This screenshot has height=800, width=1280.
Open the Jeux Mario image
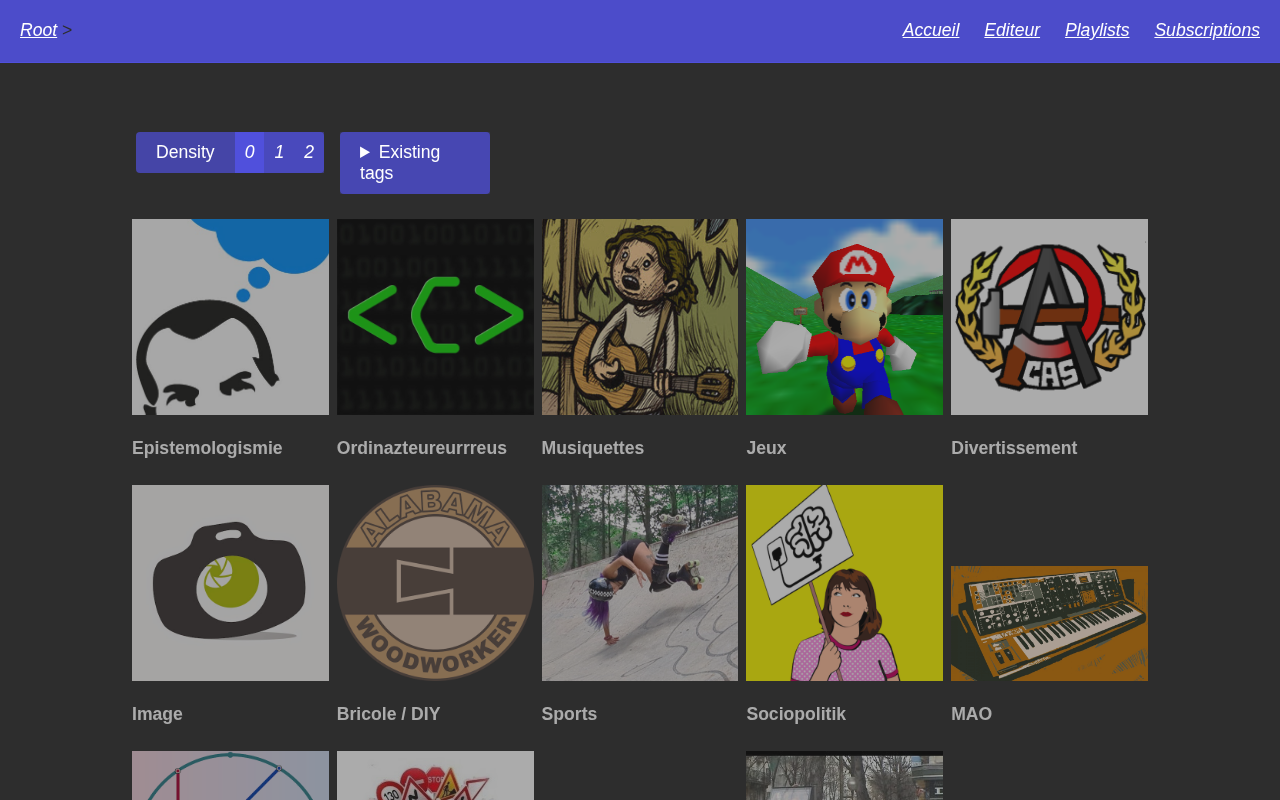coord(844,317)
